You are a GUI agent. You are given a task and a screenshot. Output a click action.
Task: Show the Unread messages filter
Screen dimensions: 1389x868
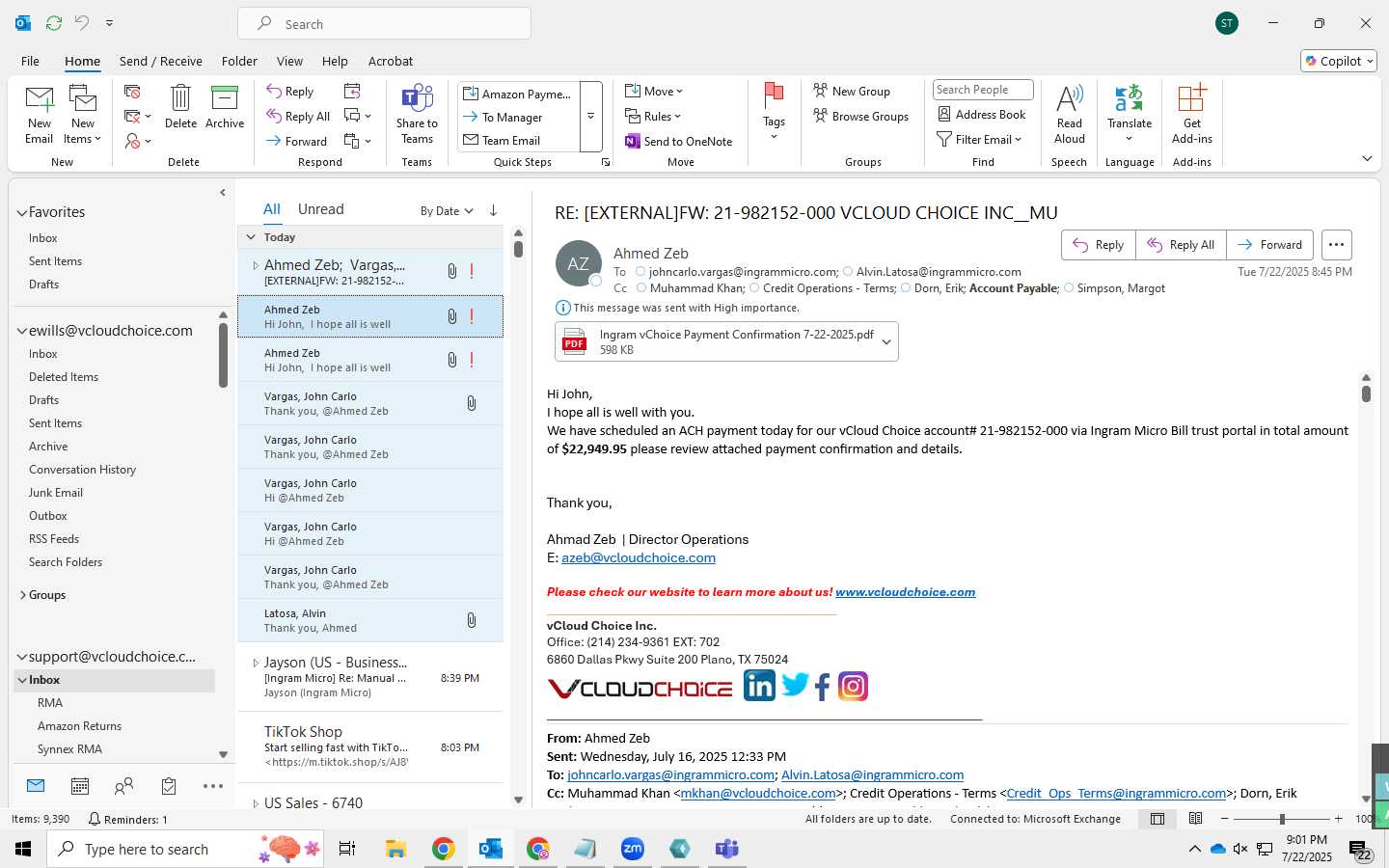321,209
